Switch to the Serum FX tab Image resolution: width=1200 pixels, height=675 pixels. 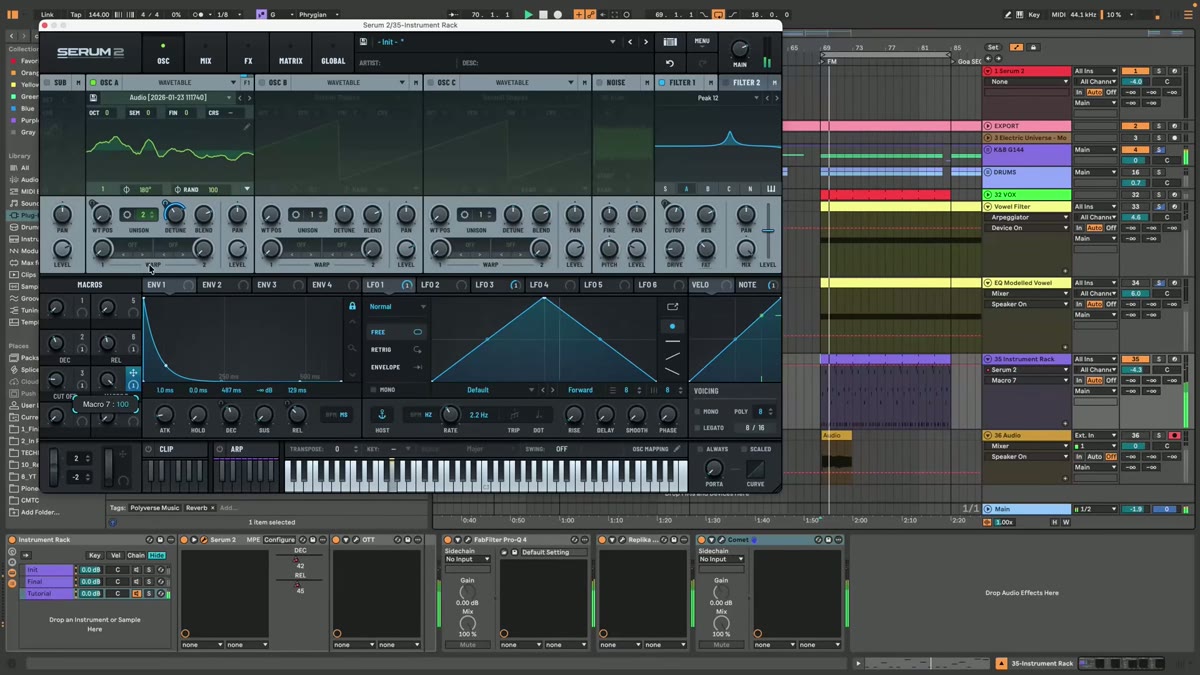click(x=248, y=52)
